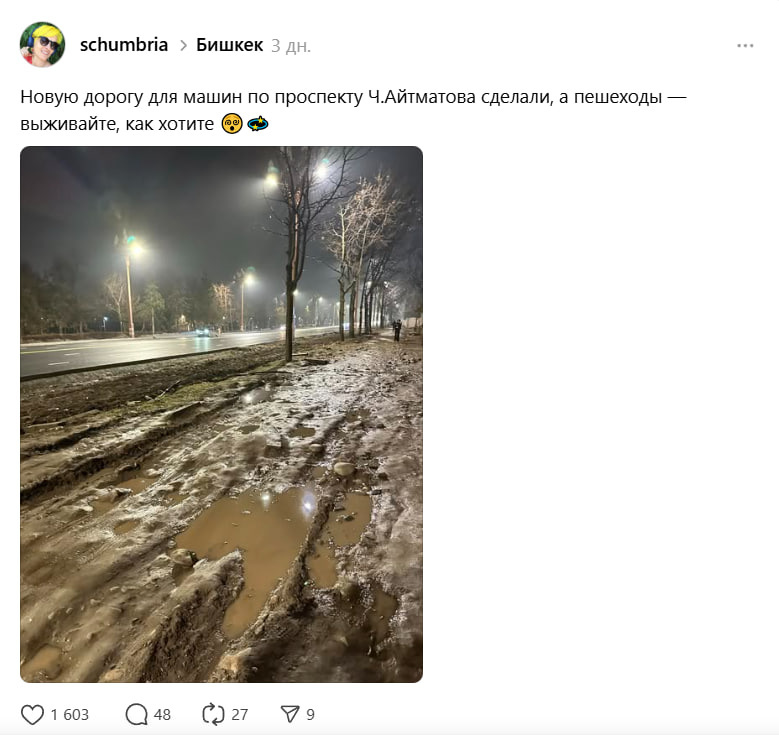Open the 48 replies count

(162, 715)
